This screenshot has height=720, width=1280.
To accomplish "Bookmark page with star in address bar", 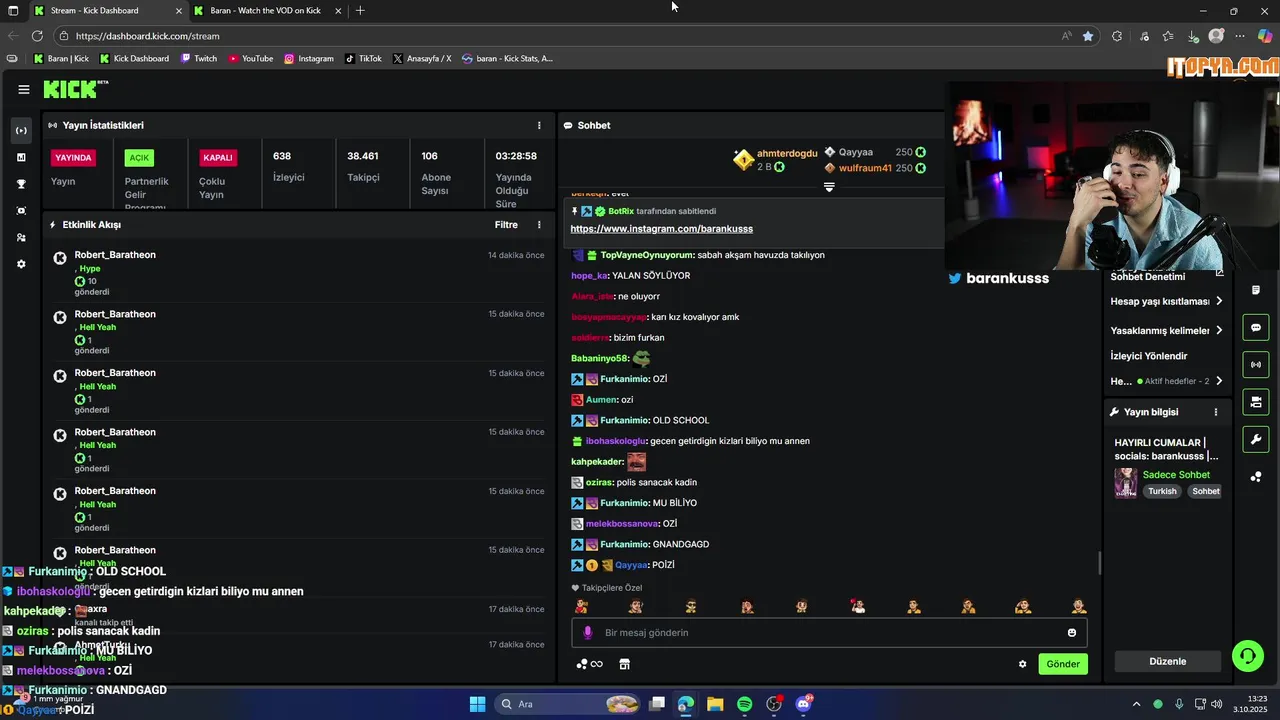I will tap(1088, 36).
